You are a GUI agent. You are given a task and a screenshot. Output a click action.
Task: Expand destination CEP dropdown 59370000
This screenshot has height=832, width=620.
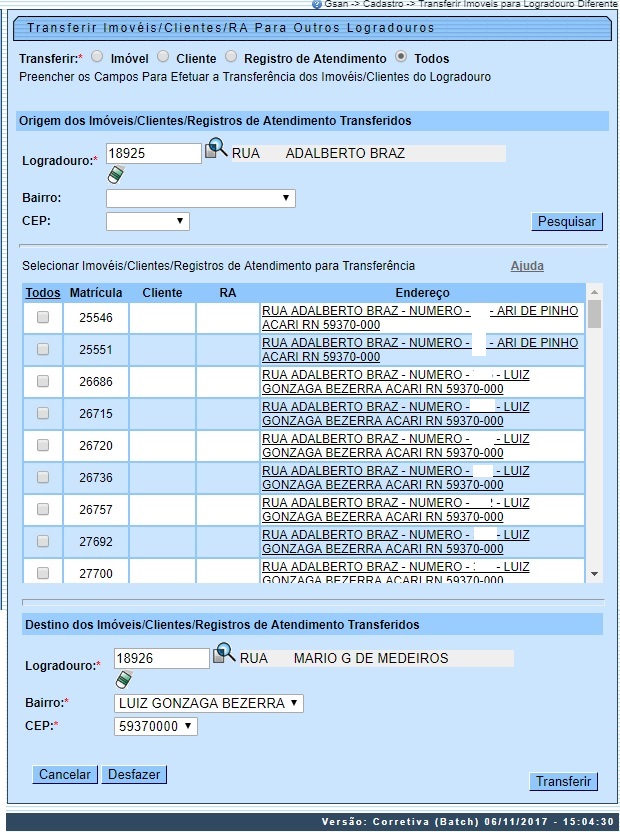[x=156, y=727]
